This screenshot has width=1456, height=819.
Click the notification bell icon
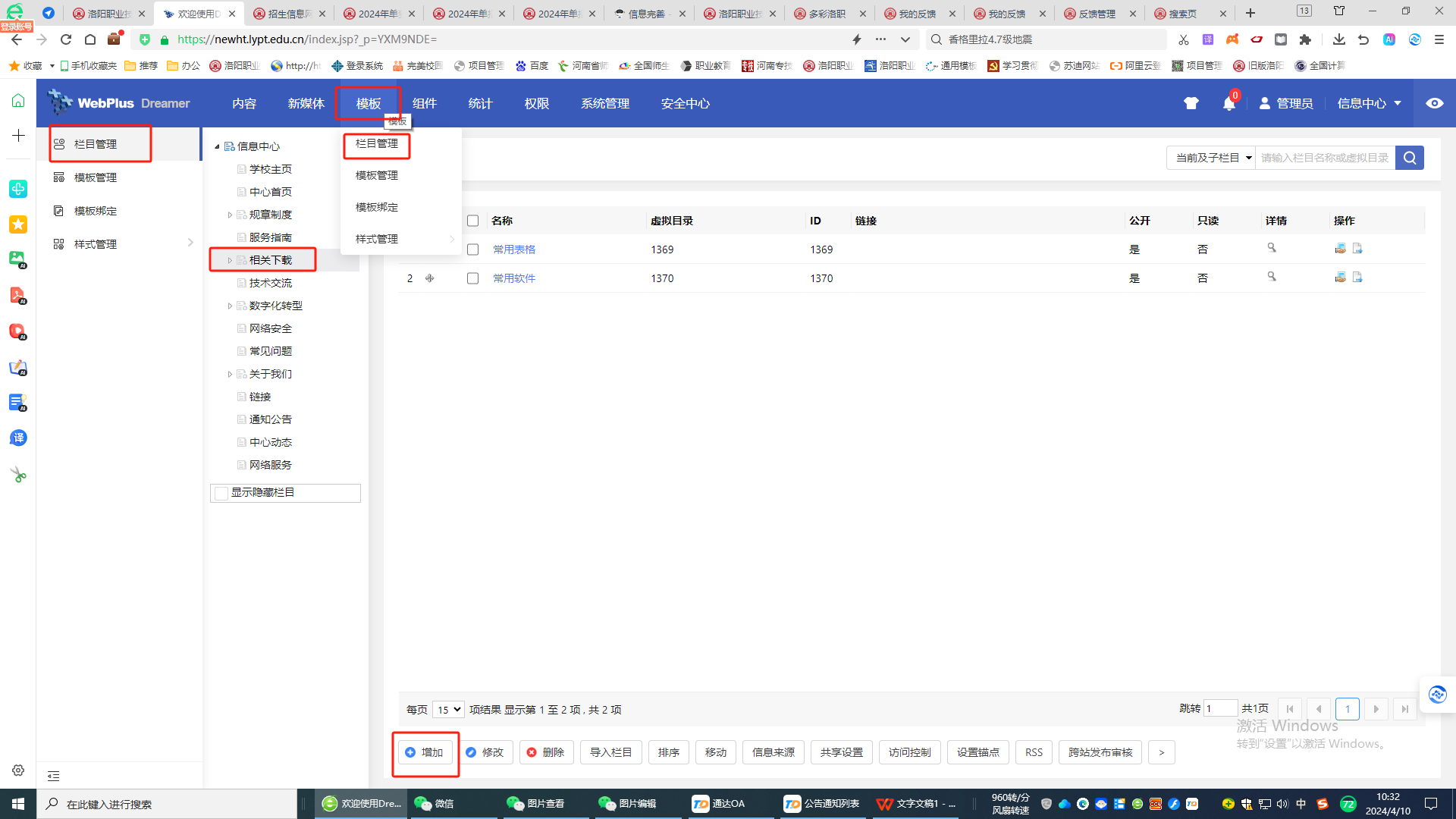(x=1228, y=104)
